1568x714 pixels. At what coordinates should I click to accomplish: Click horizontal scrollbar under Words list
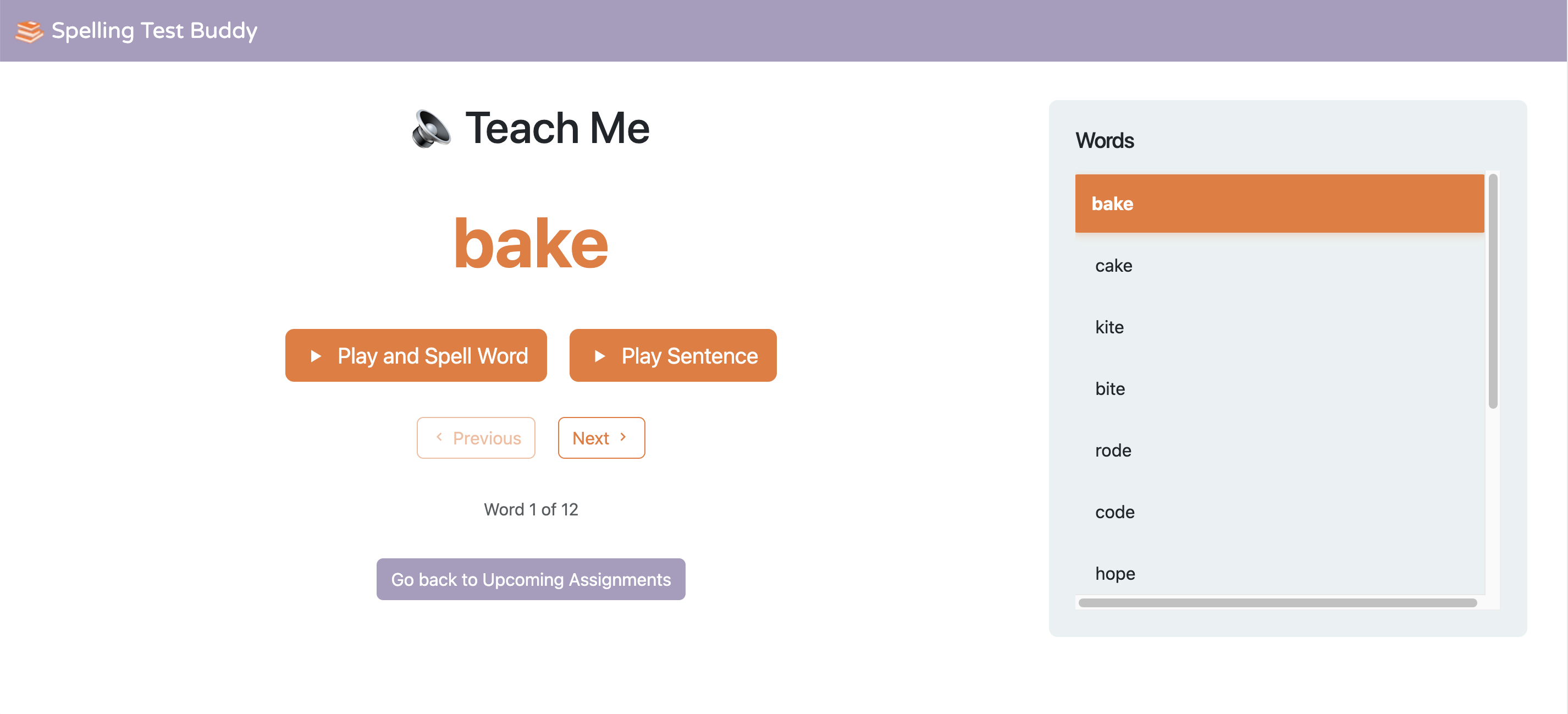1277,602
